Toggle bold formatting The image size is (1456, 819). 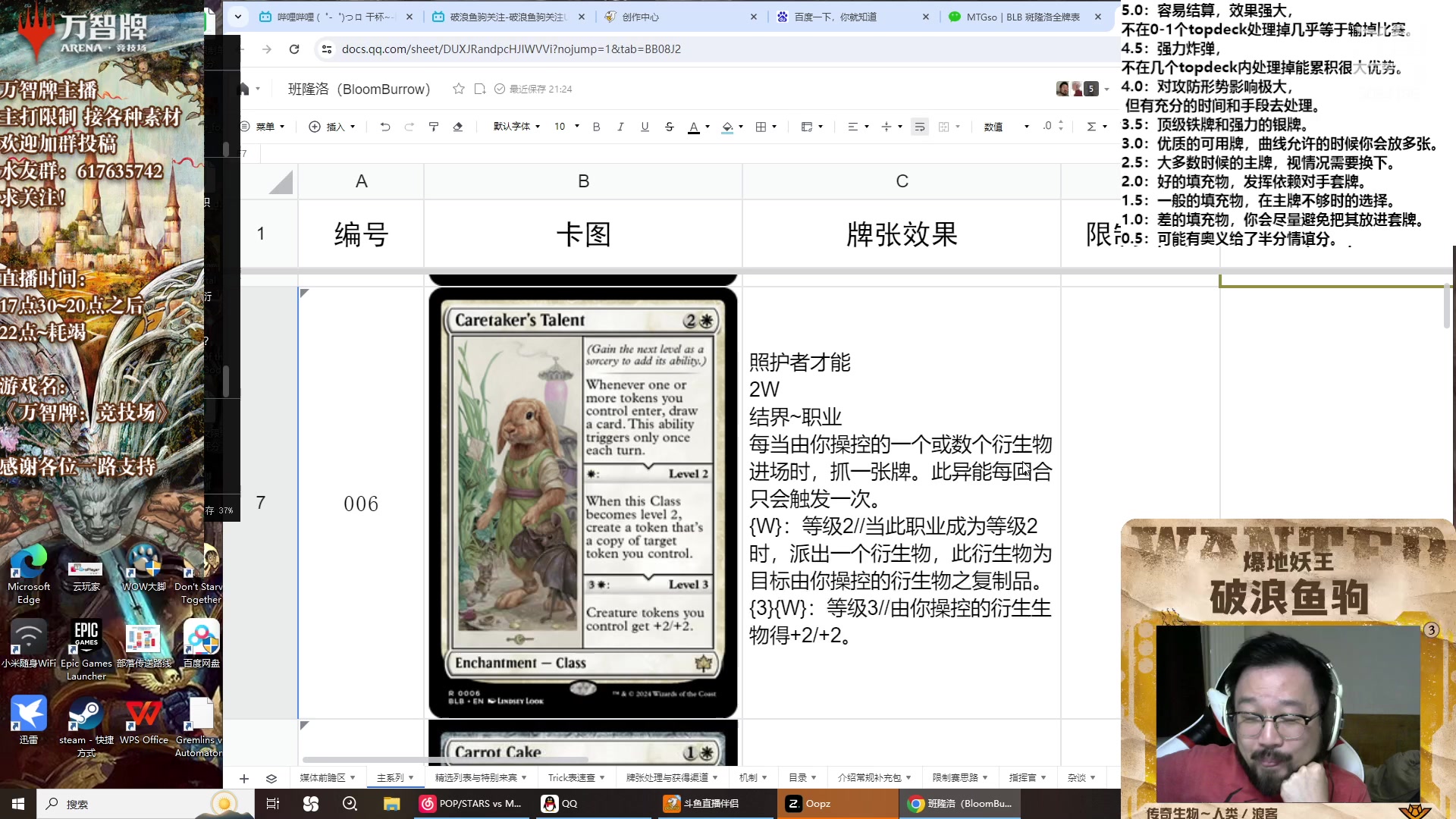click(596, 127)
